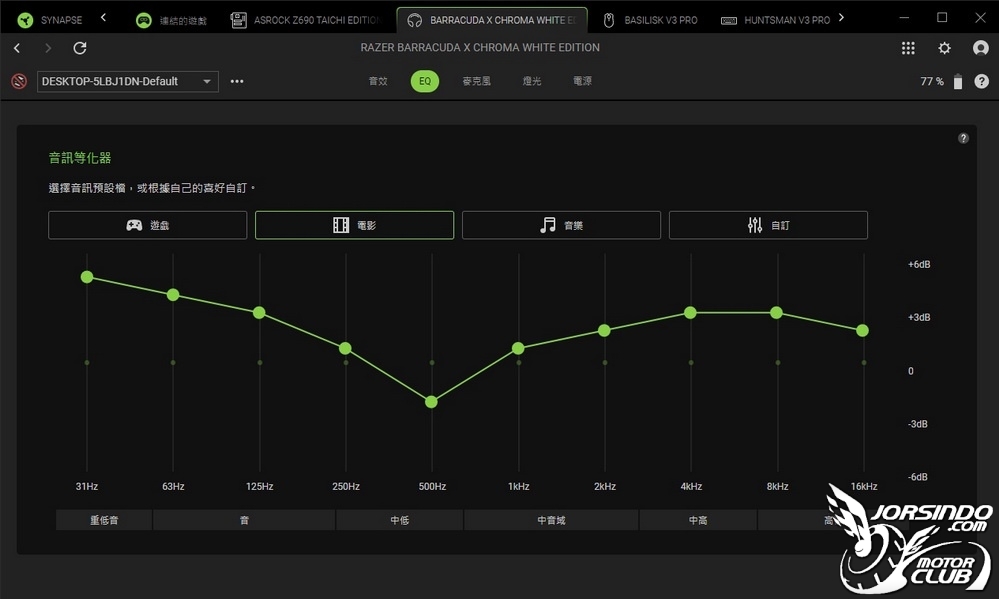This screenshot has width=999, height=599.
Task: Select the EQ tab
Action: tap(425, 81)
